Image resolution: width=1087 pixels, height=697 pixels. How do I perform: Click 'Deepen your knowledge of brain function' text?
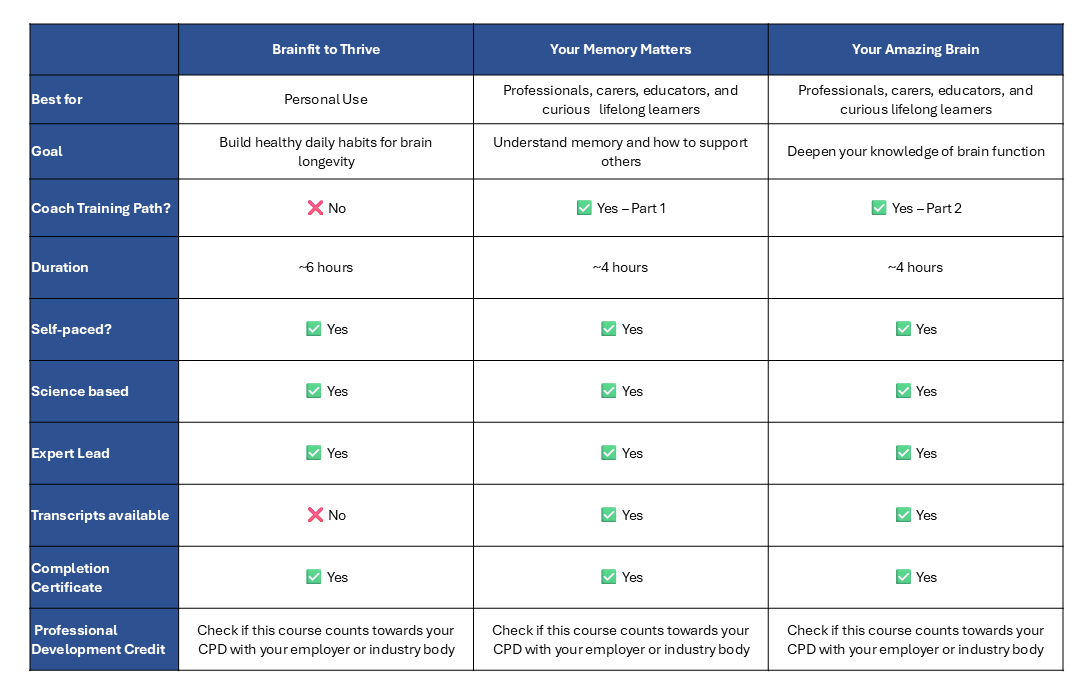click(x=915, y=152)
